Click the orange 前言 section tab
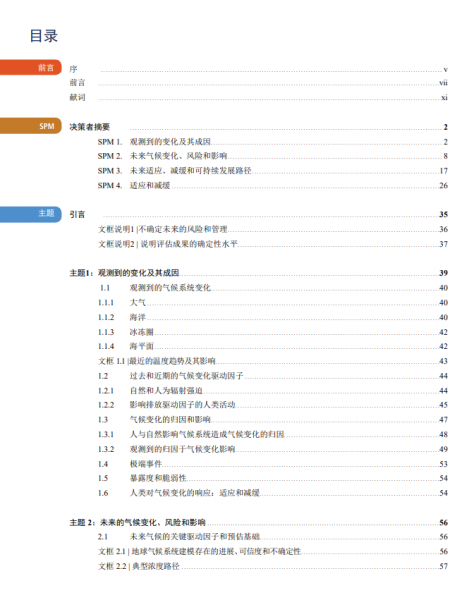 [x=30, y=67]
